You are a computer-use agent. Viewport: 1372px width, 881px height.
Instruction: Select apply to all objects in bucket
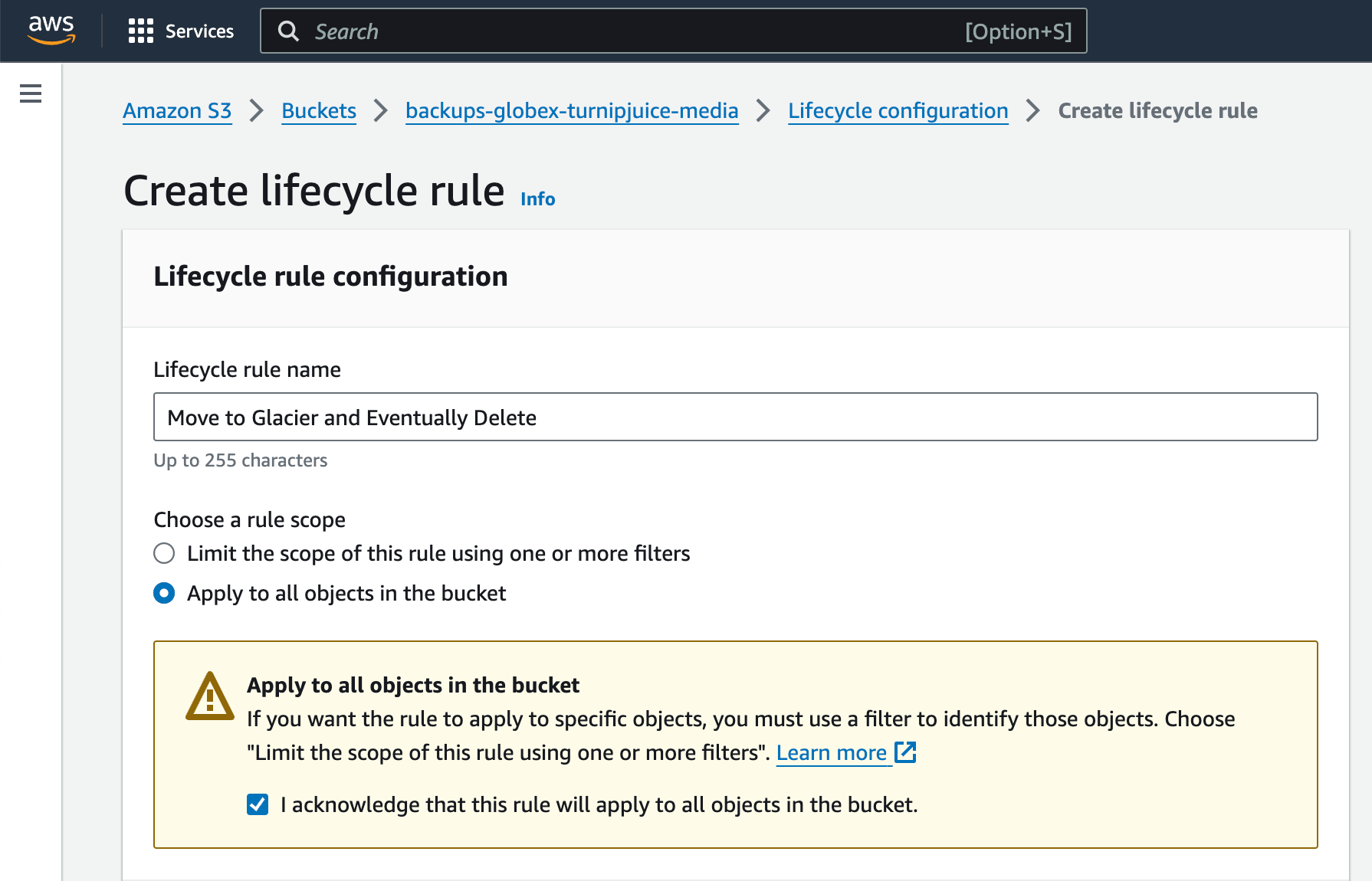pyautogui.click(x=164, y=593)
